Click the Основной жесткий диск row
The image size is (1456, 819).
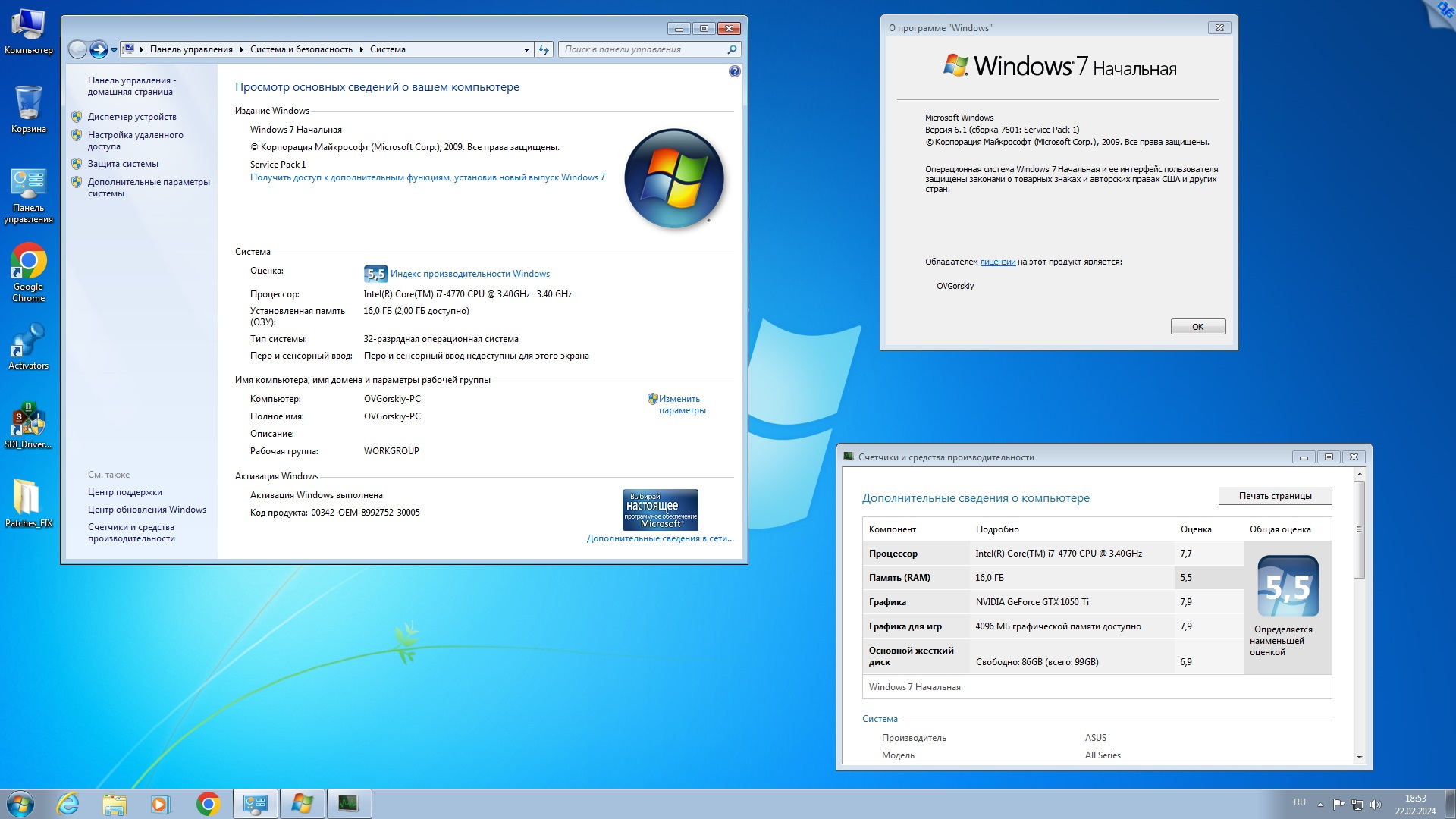(x=1053, y=656)
